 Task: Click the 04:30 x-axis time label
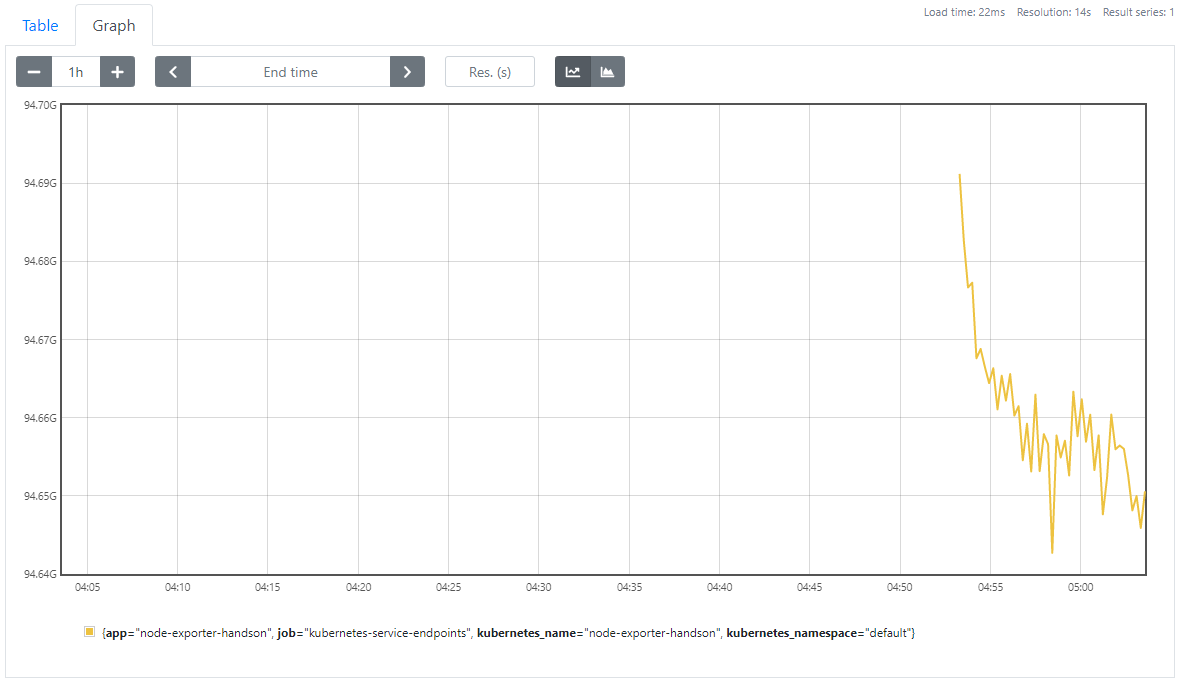[538, 587]
